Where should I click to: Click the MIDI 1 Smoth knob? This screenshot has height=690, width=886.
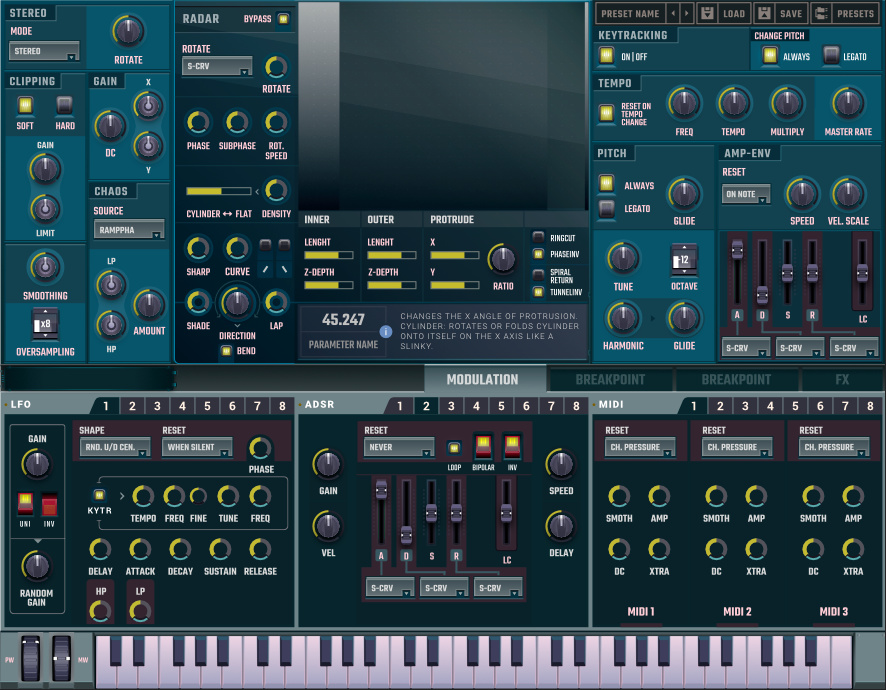pos(619,496)
